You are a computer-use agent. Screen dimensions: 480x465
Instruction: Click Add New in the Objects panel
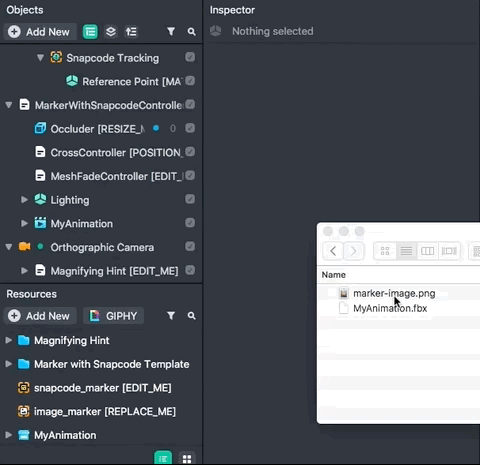pos(40,32)
